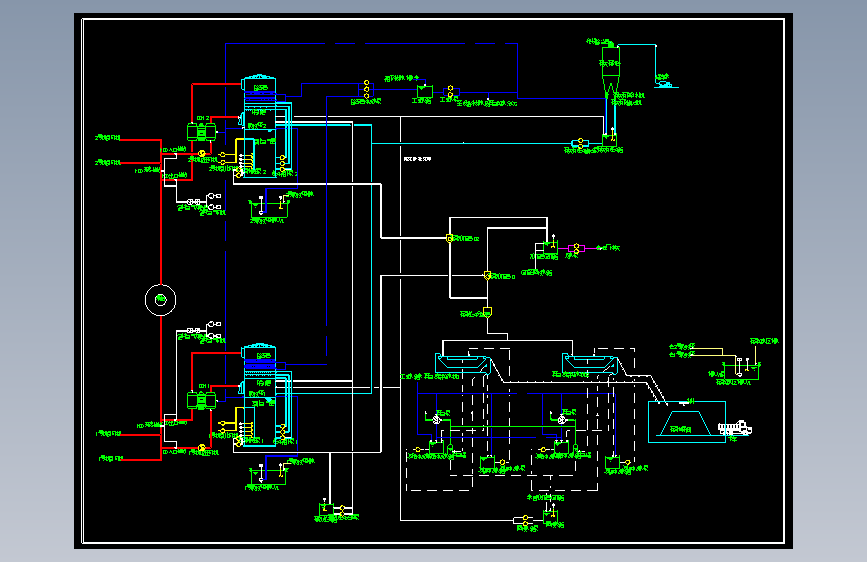Select the domed top of the lower absorber tower
Screen dimensions: 867x562
[259, 352]
